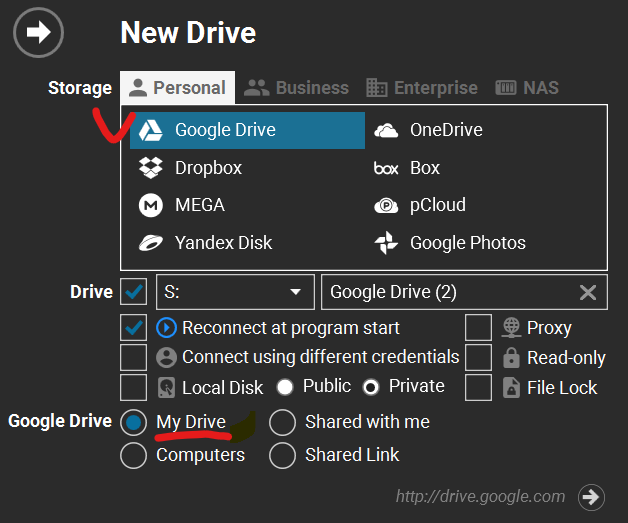Screen dimensions: 628x523
Task: Select the pCloud storage icon
Action: click(386, 205)
